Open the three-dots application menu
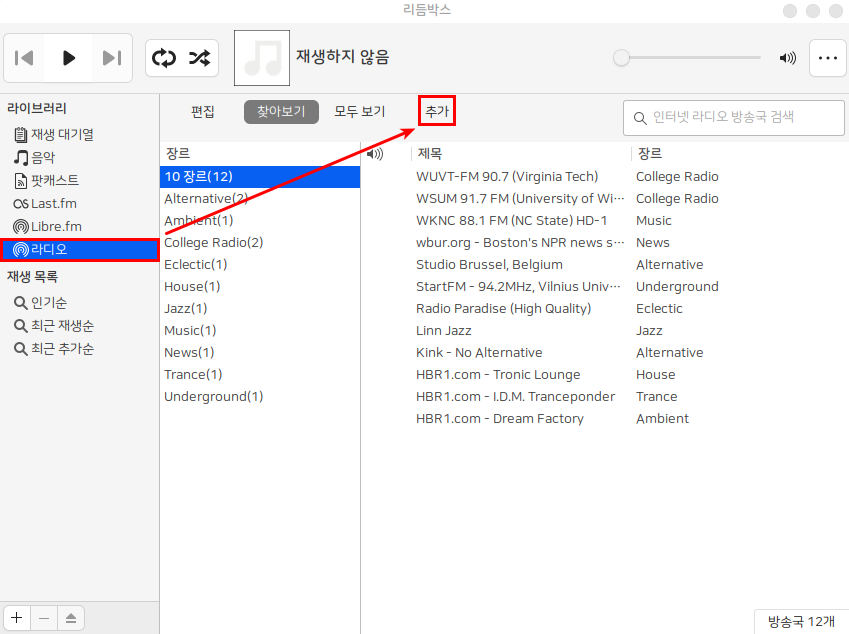The height and width of the screenshot is (634, 849). coord(827,58)
